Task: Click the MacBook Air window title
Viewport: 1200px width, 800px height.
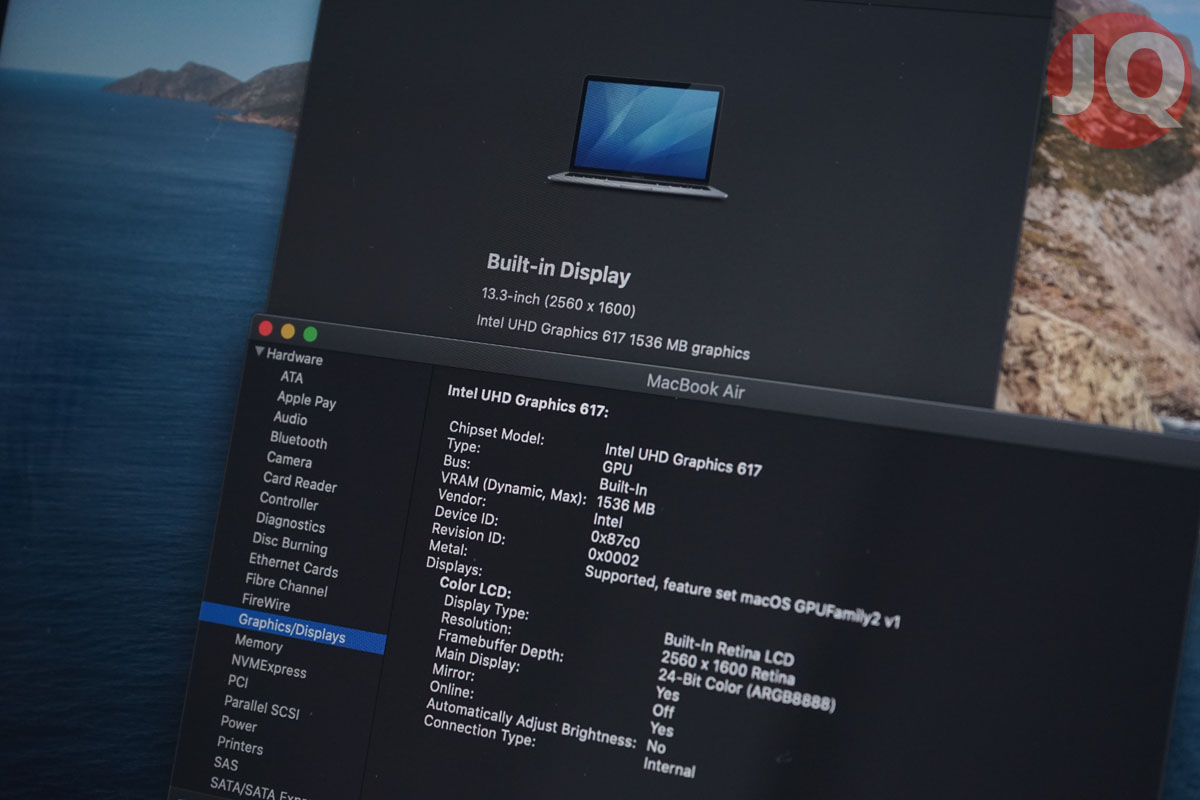Action: tap(696, 386)
